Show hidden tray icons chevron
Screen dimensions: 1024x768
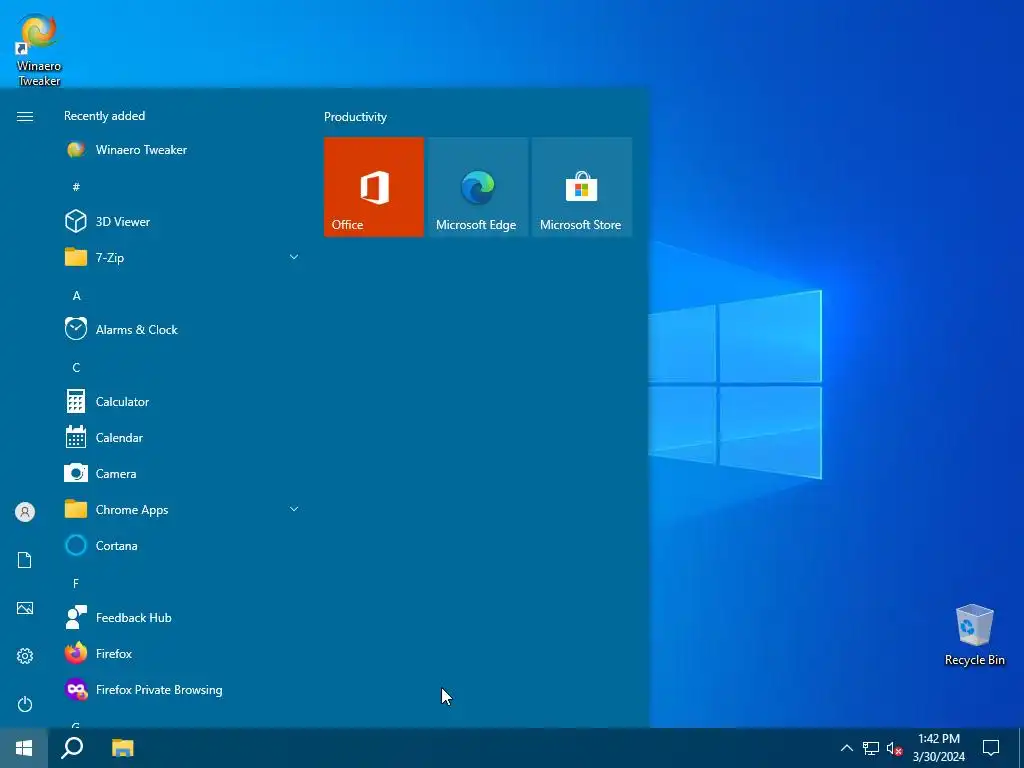(846, 748)
